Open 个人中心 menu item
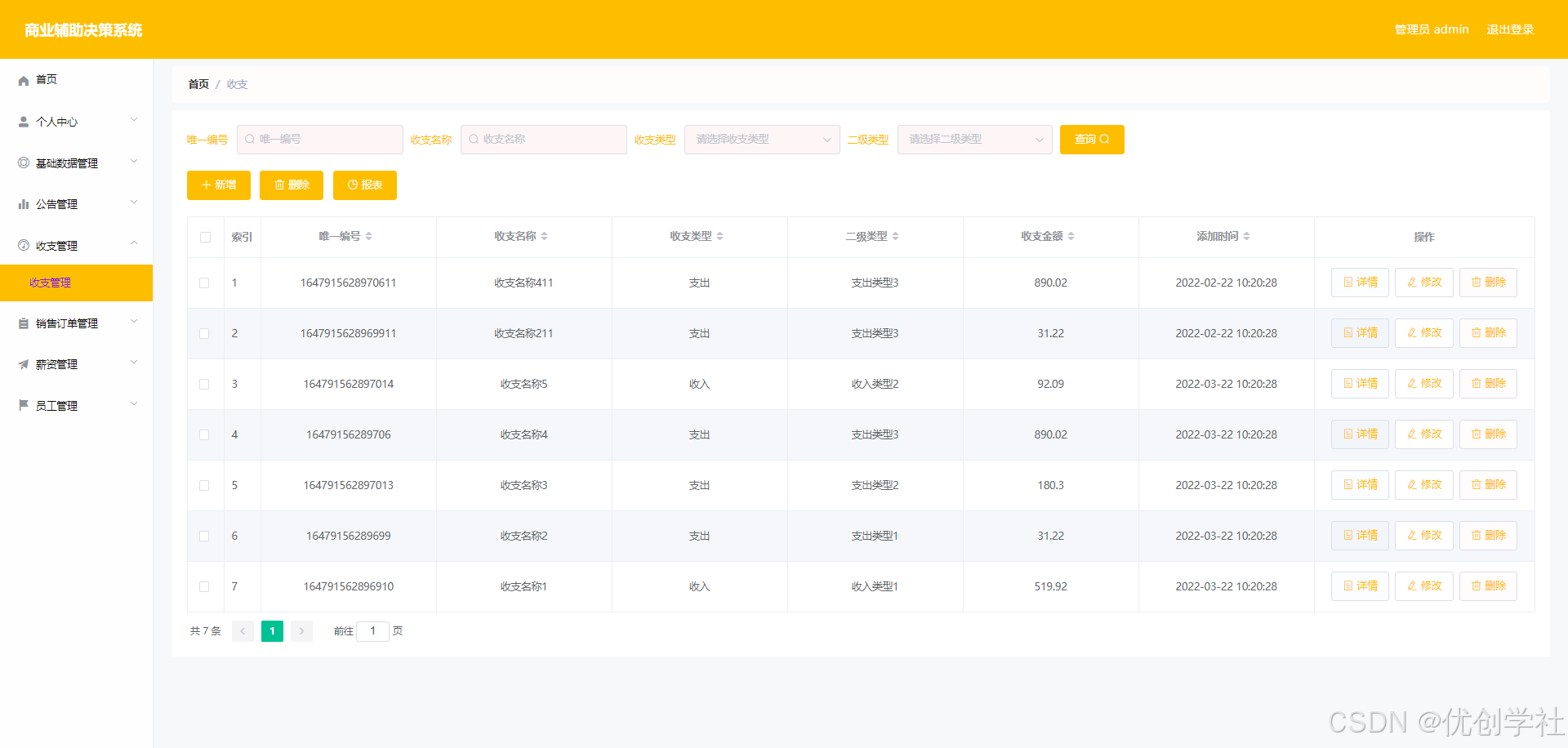Viewport: 1568px width, 748px height. click(77, 122)
